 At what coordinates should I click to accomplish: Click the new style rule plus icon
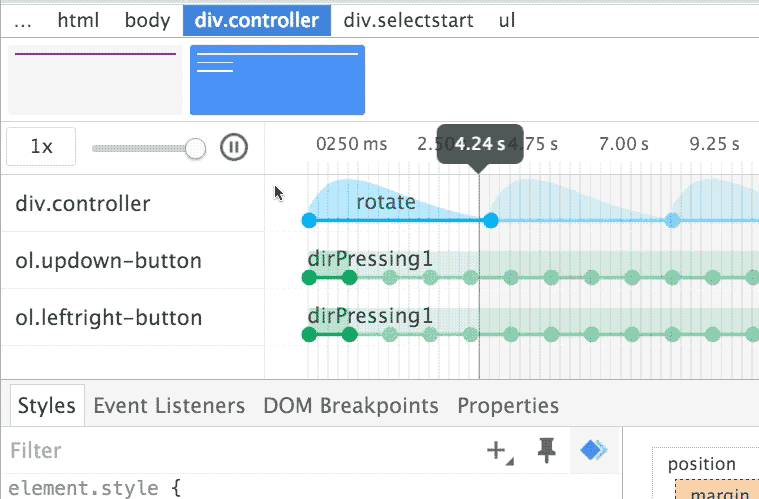[497, 451]
